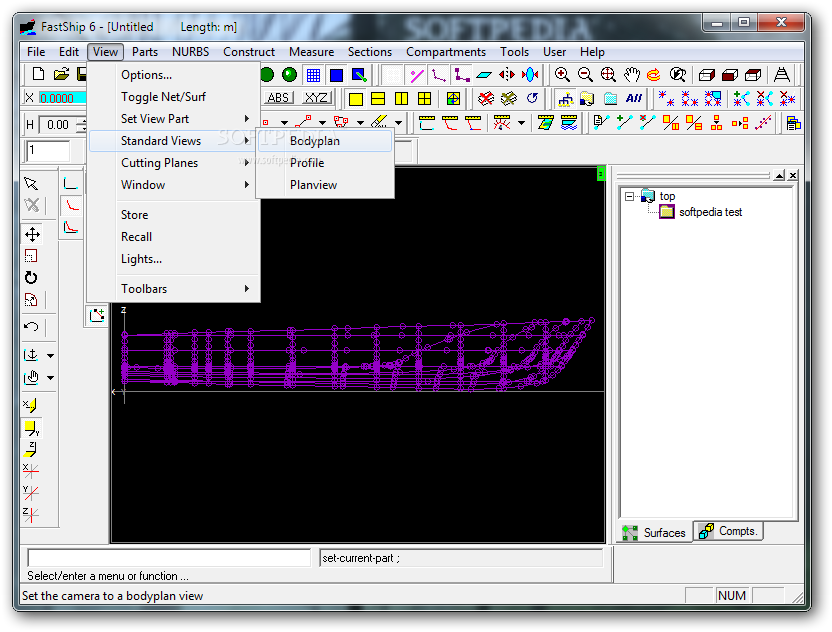Click the undo curved arrow icon
This screenshot has width=832, height=632.
point(31,326)
